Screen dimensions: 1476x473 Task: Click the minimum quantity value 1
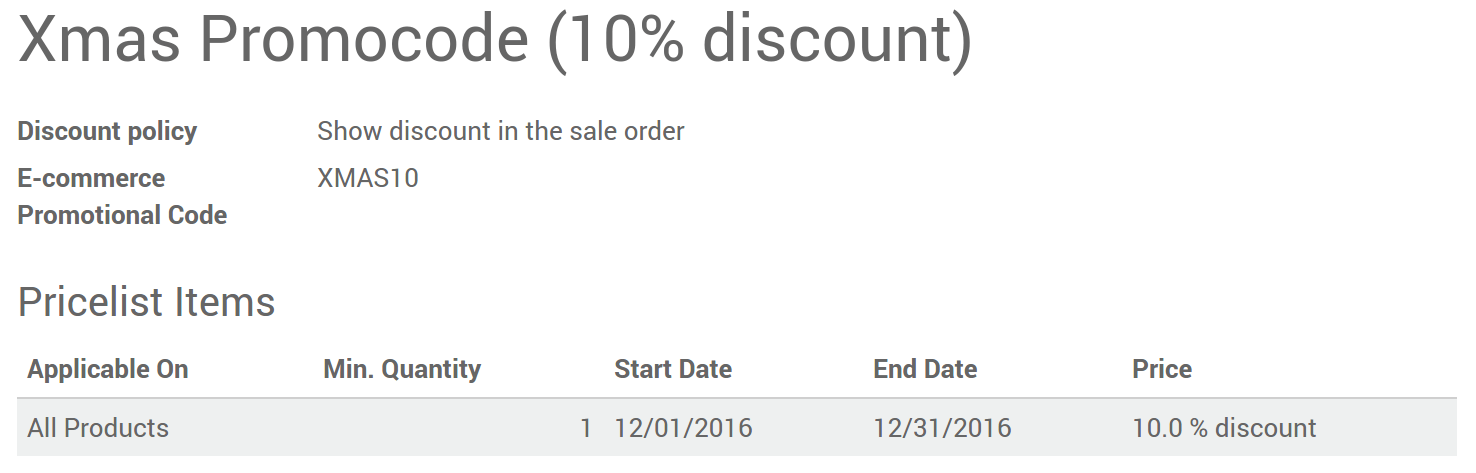tap(585, 428)
